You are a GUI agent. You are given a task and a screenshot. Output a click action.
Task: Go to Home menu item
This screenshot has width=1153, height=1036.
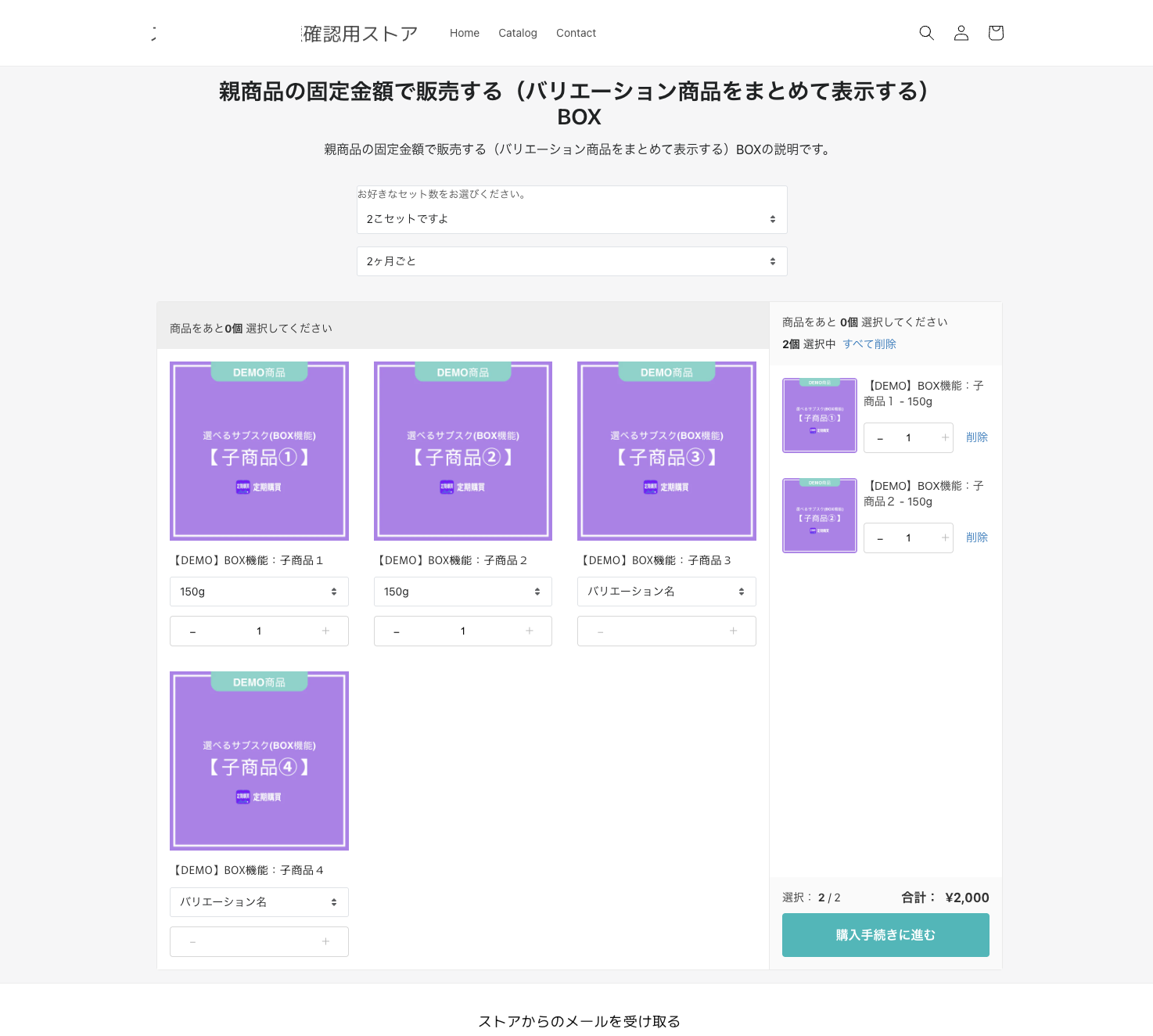(x=465, y=33)
